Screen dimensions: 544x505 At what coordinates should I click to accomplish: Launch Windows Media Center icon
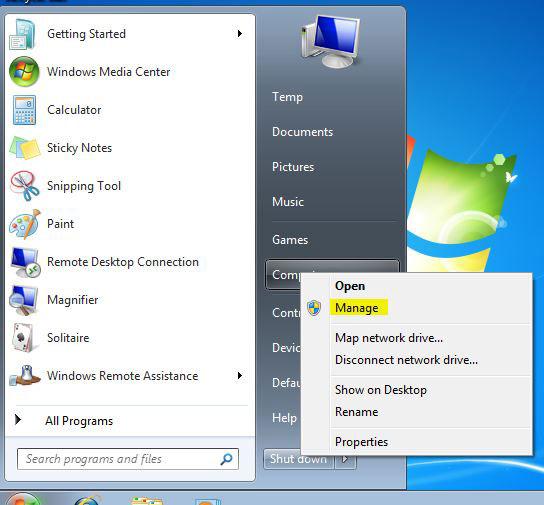coord(24,72)
